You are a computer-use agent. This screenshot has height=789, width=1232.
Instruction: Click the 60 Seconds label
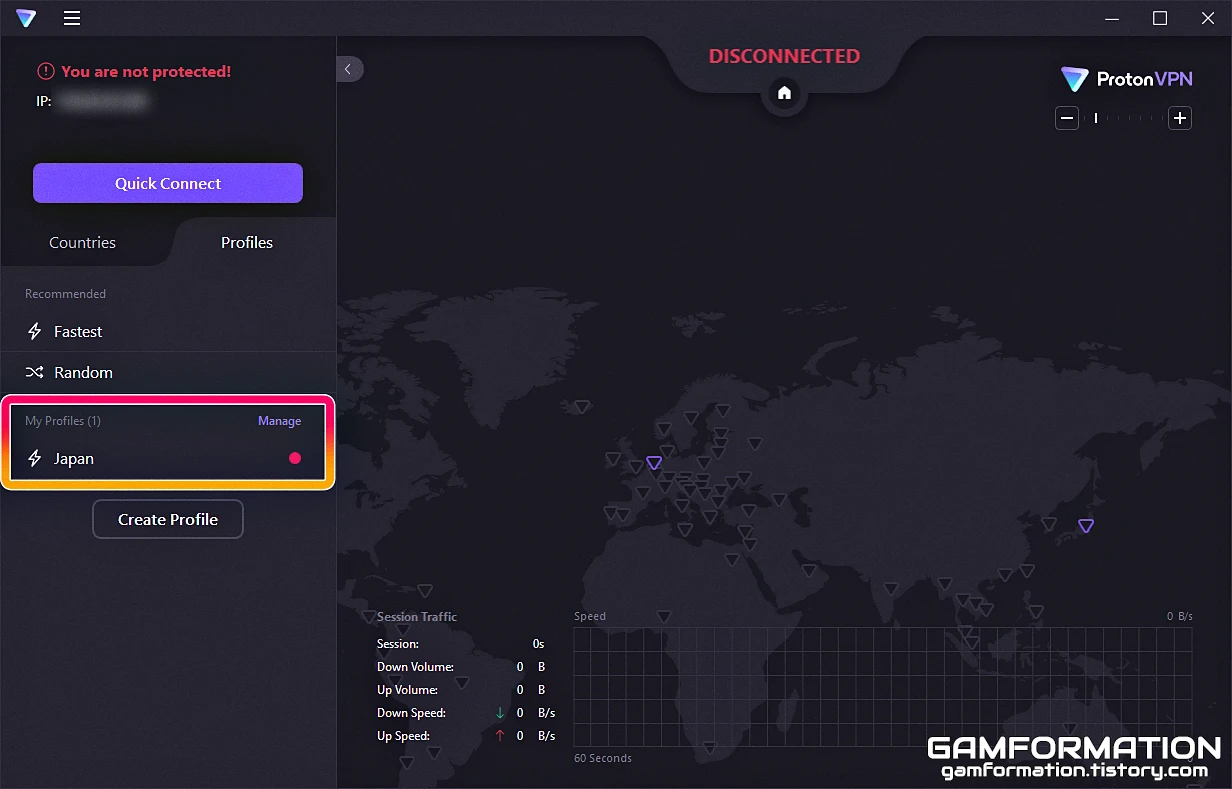coord(603,758)
